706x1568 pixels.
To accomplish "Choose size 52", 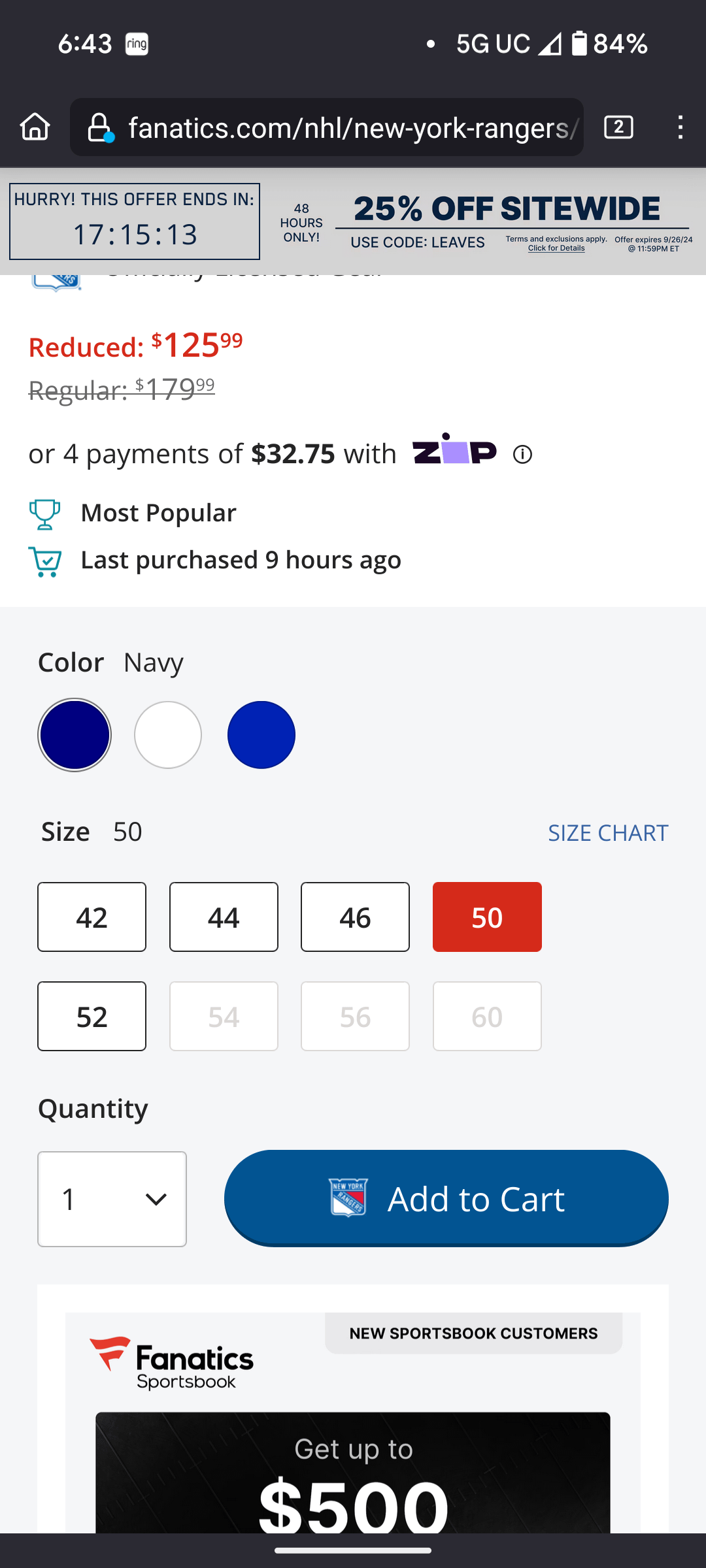I will tap(92, 1016).
